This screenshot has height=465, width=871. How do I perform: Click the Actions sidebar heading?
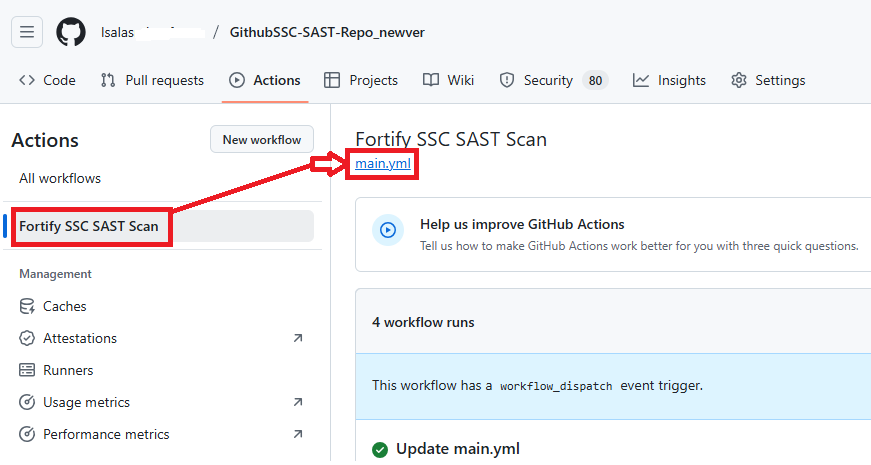(45, 141)
